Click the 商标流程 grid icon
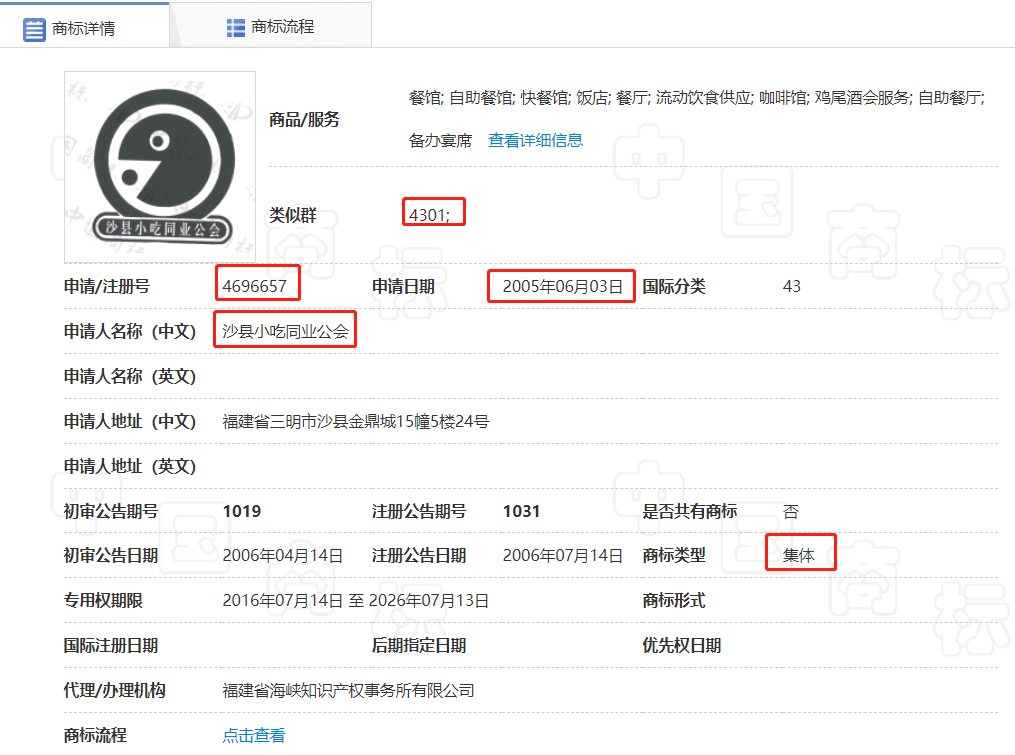 (x=236, y=28)
